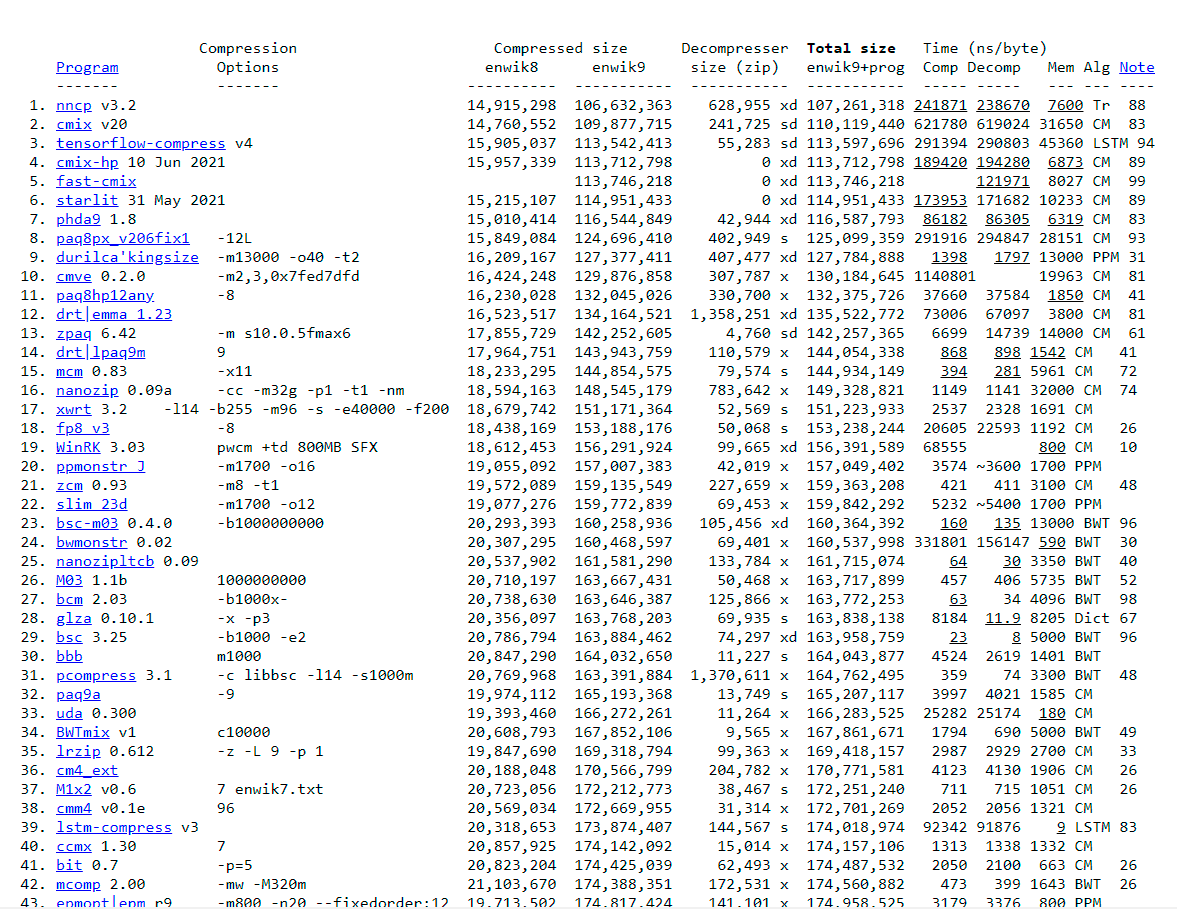Open the Note column header link

1136,67
